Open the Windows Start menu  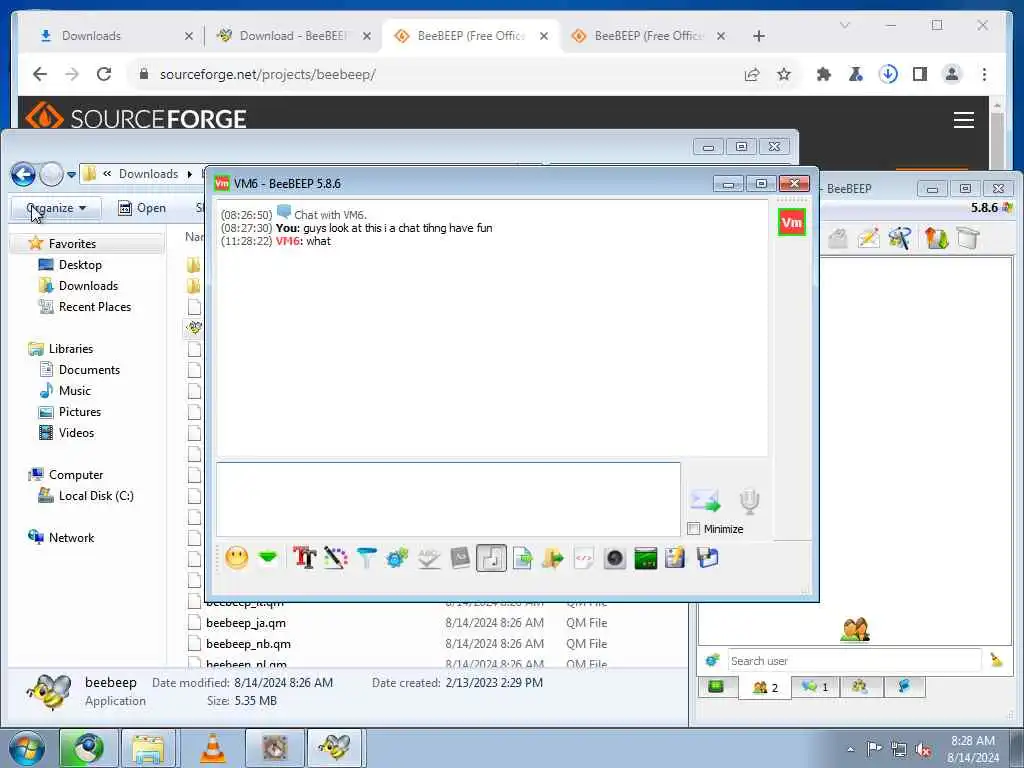[x=25, y=748]
